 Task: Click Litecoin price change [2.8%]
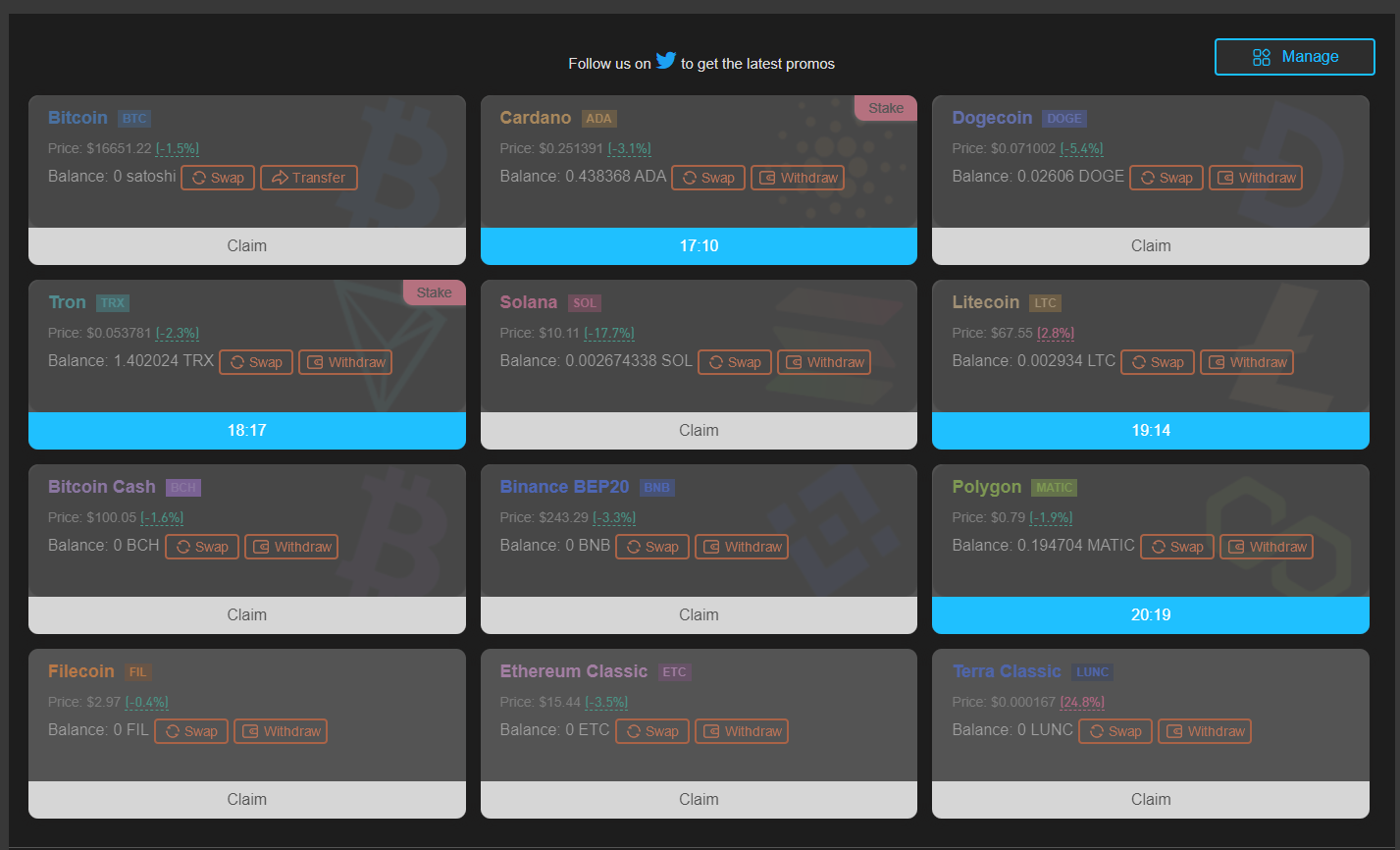point(1056,333)
